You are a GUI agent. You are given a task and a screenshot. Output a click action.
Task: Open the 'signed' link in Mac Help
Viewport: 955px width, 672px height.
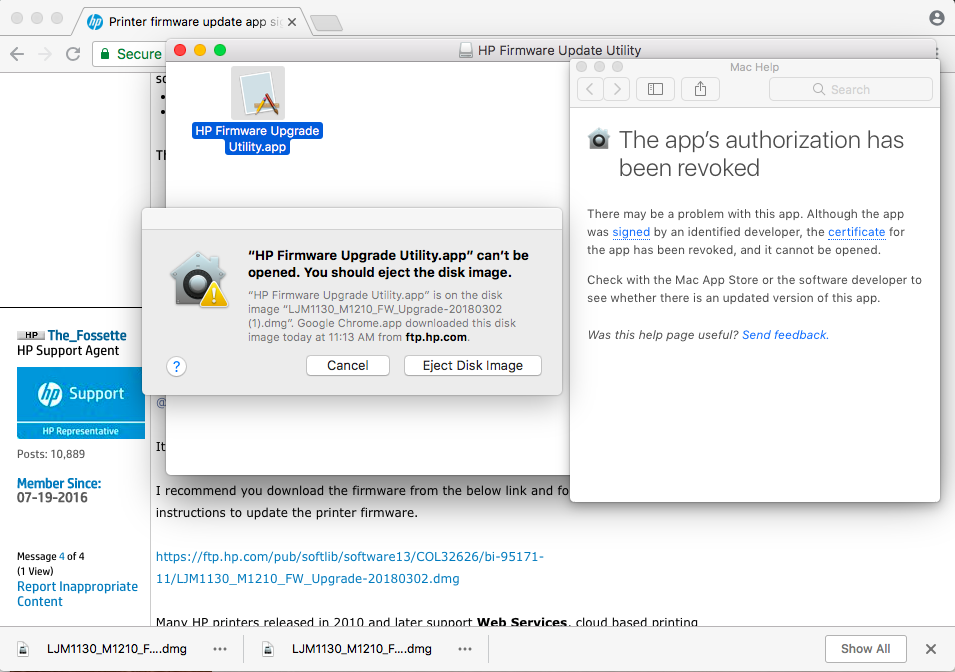(x=631, y=232)
